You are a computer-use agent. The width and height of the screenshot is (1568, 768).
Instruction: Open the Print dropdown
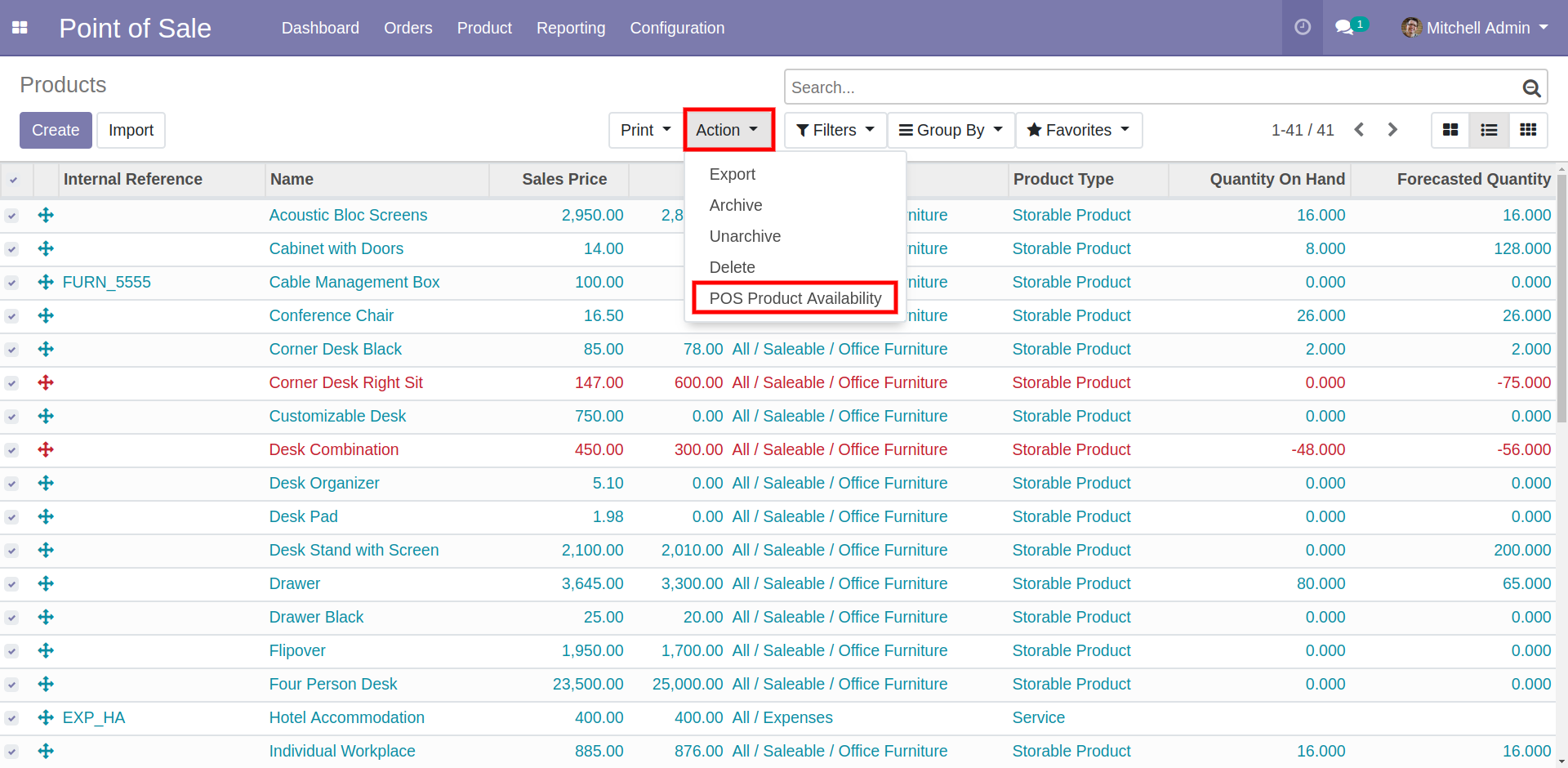(x=645, y=130)
